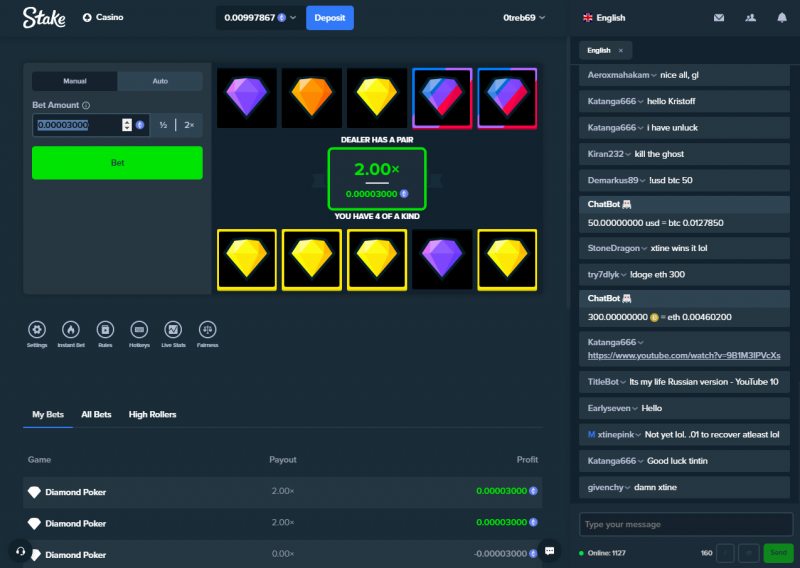
Task: Switch to Manual betting mode
Action: tap(74, 81)
